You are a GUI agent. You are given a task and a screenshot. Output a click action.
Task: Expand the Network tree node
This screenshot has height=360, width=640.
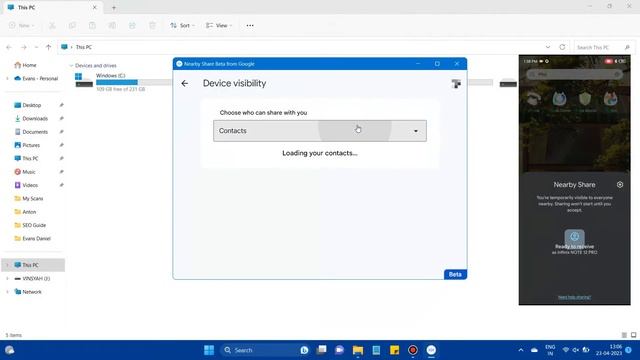(x=7, y=292)
